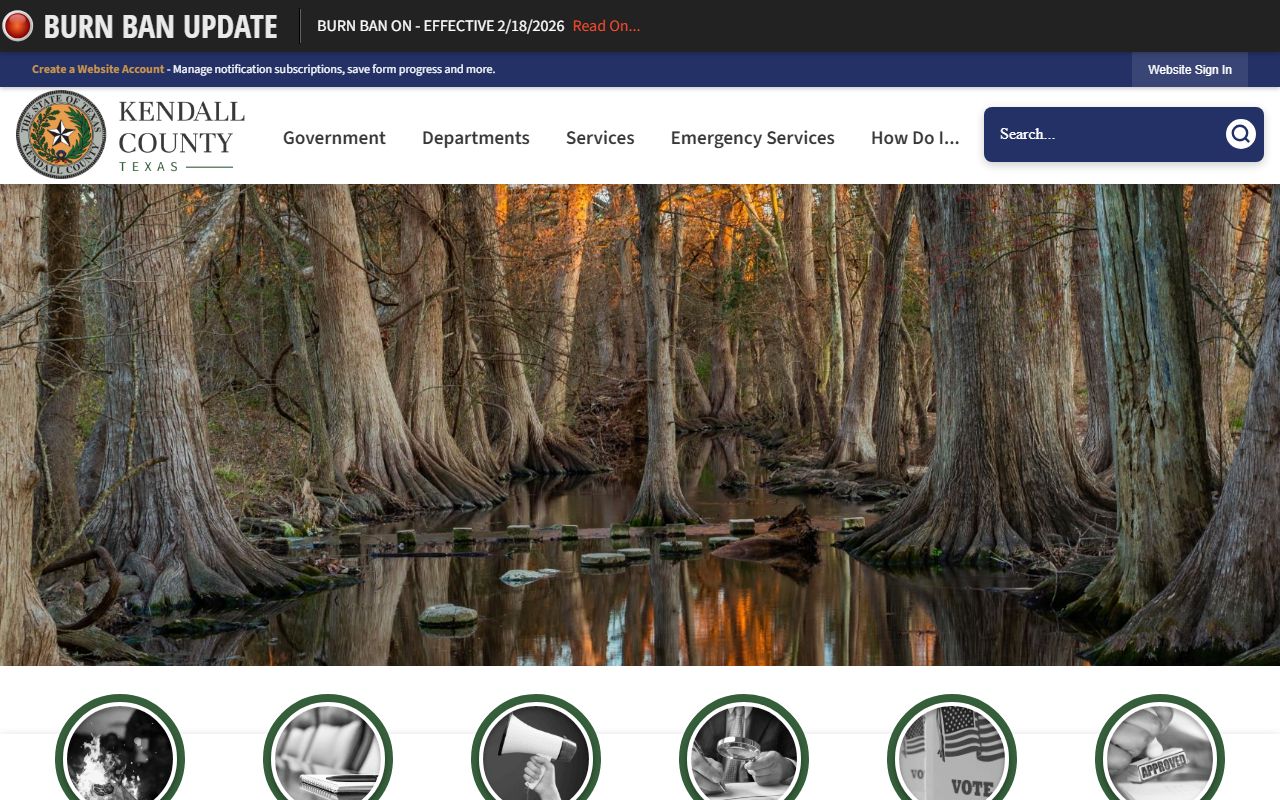The width and height of the screenshot is (1280, 800).
Task: Click the Kendall County seal logo
Action: (61, 135)
